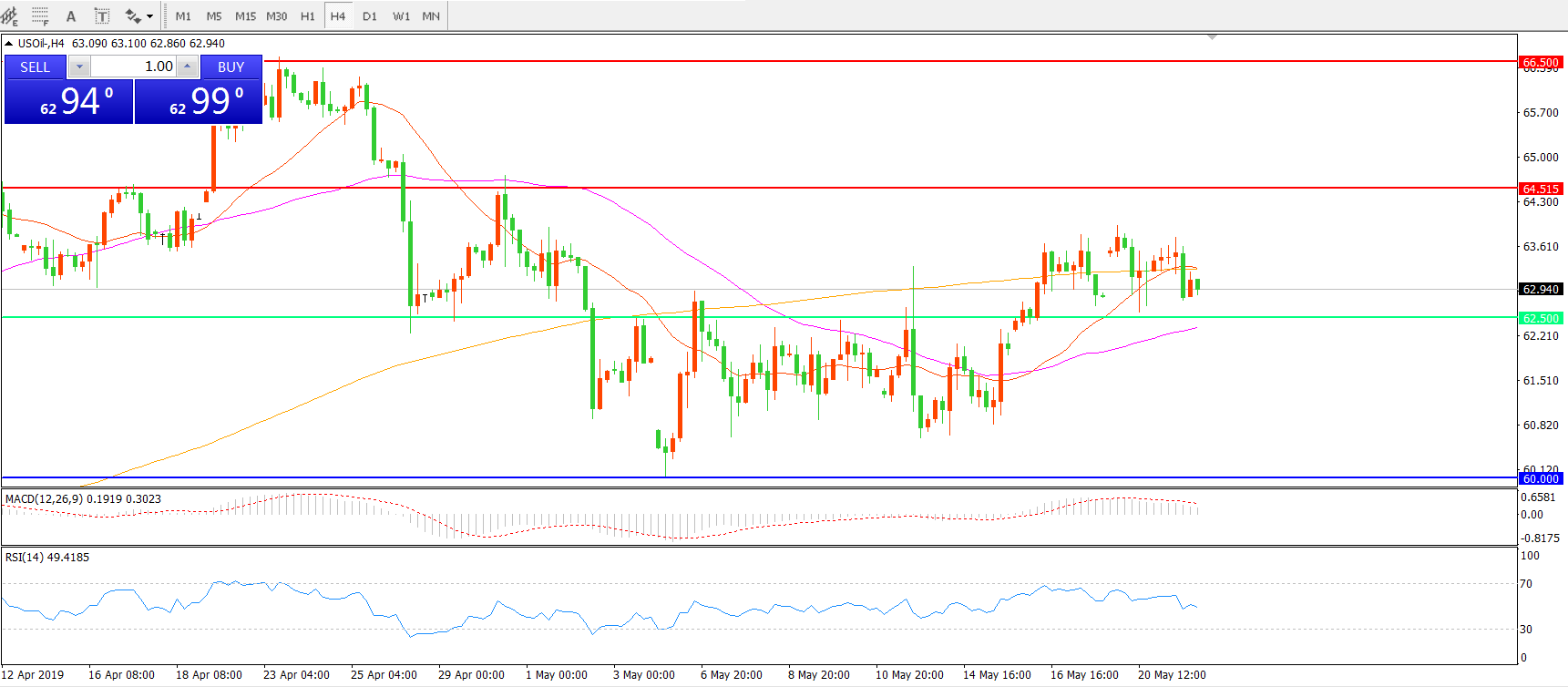
Task: Switch chart to M15 timeframe
Action: point(245,15)
